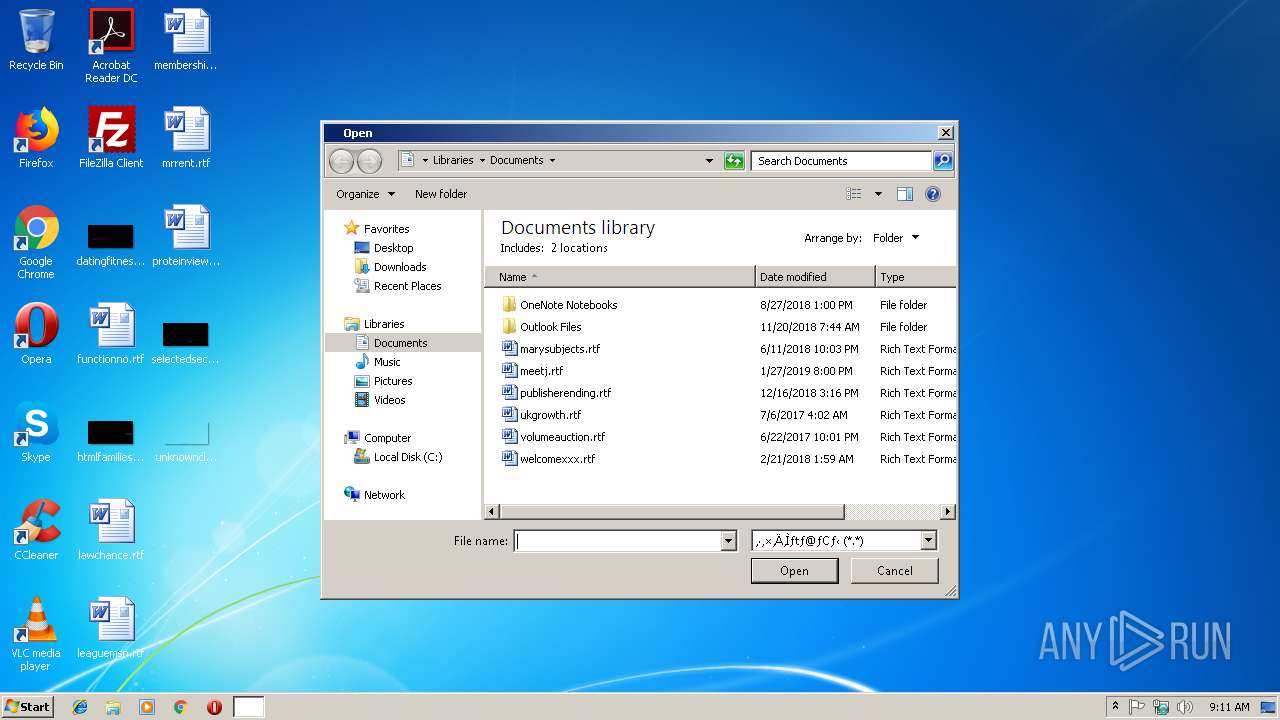
Task: Select Desktop in the navigation pane
Action: [x=393, y=248]
